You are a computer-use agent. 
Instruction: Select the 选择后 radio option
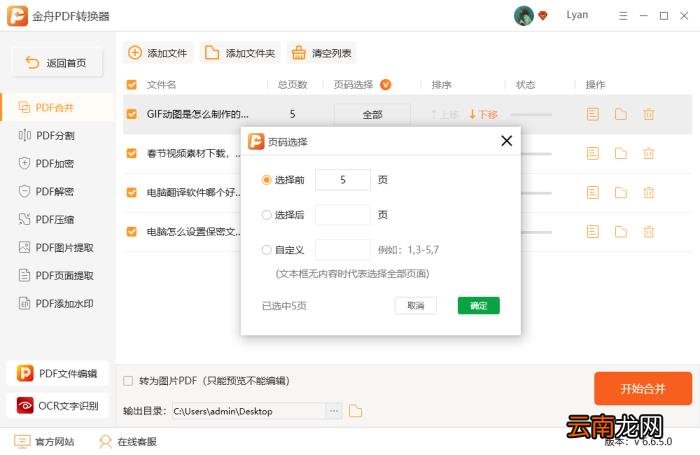(x=267, y=215)
